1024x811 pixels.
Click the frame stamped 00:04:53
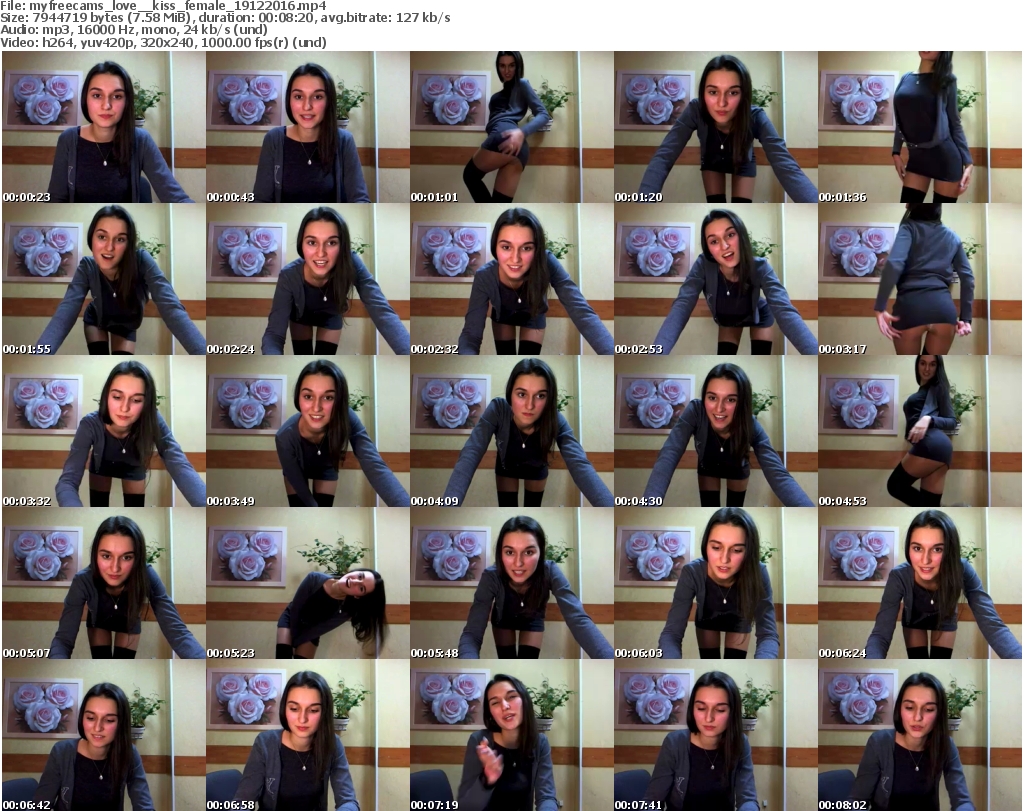click(920, 431)
